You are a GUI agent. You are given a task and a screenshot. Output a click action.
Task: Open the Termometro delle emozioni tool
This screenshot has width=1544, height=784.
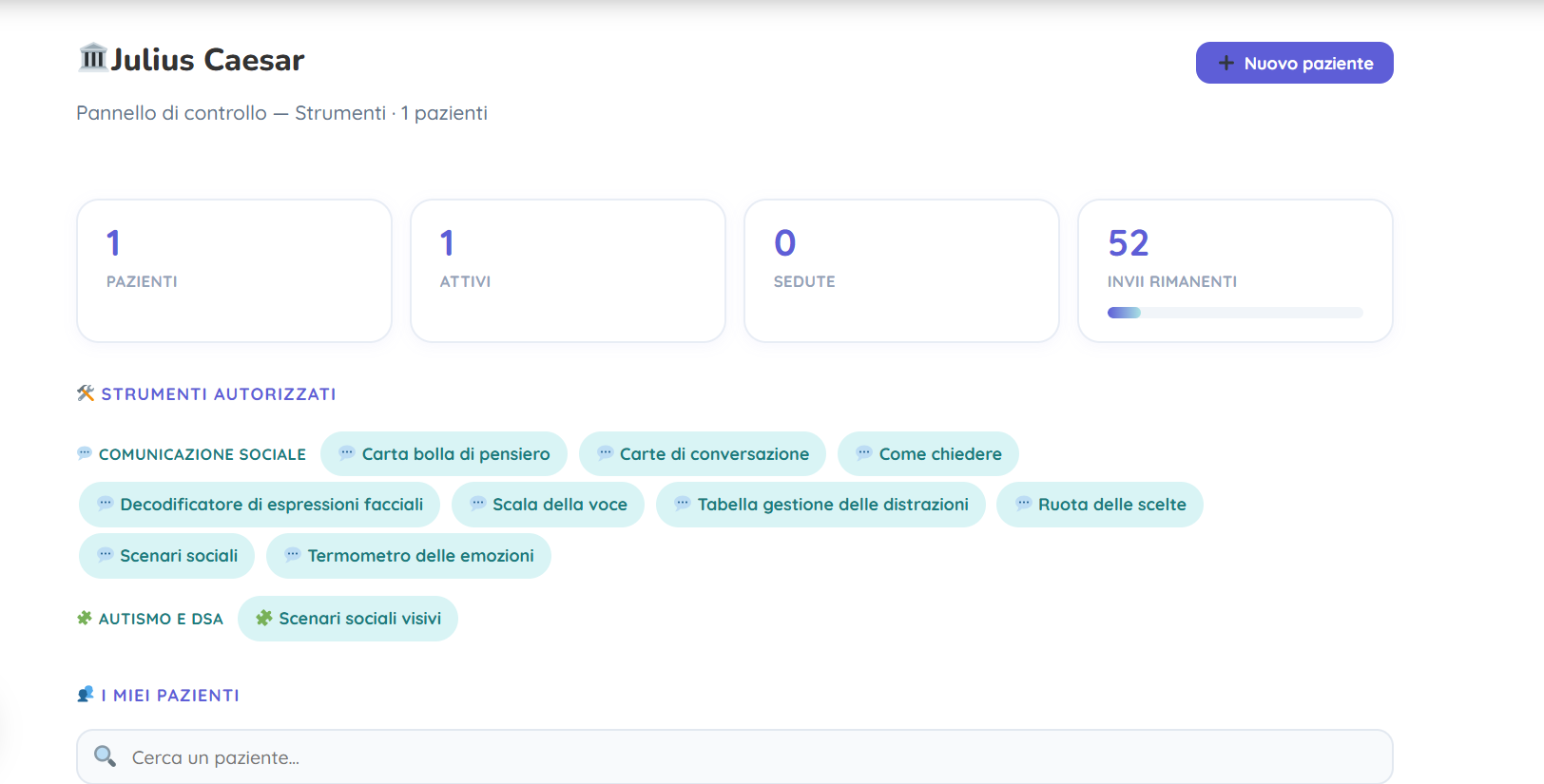[409, 556]
